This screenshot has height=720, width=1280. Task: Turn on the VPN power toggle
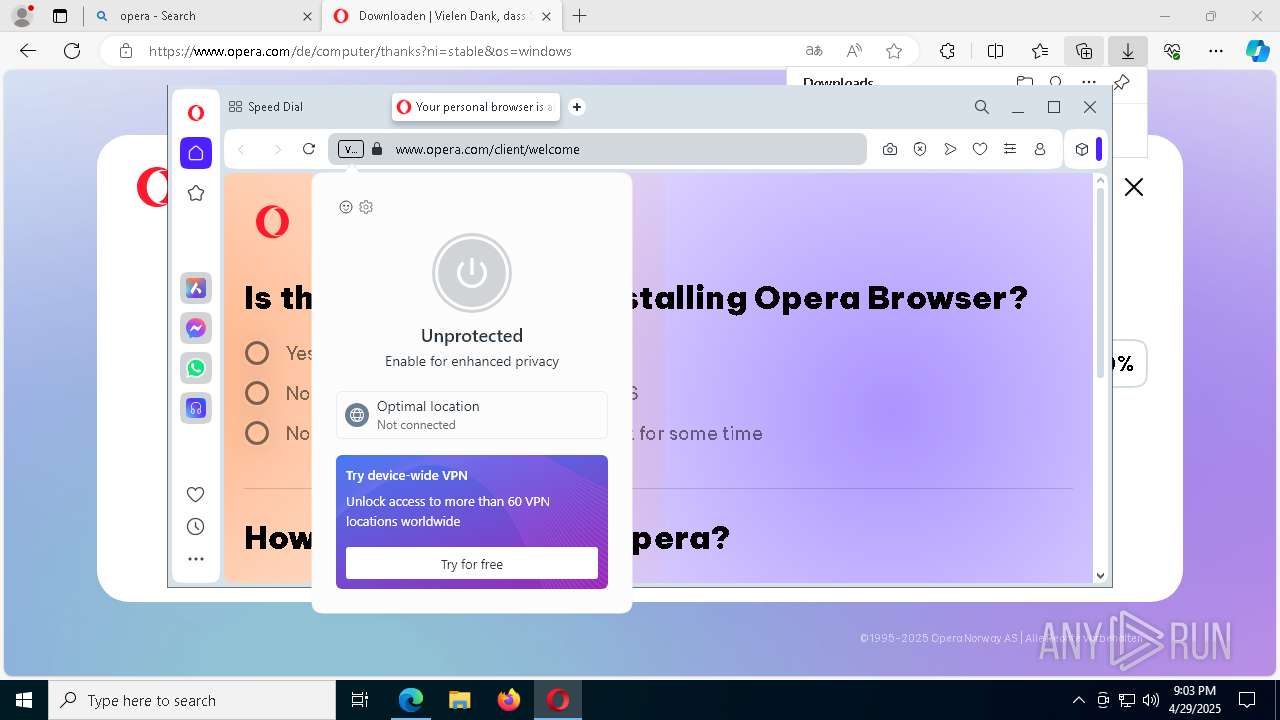[472, 273]
